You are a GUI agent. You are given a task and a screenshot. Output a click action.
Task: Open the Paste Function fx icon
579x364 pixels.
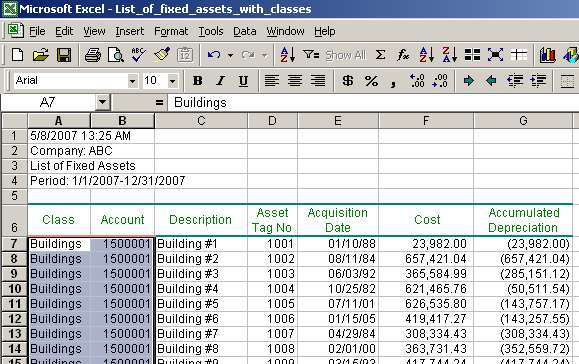(403, 55)
